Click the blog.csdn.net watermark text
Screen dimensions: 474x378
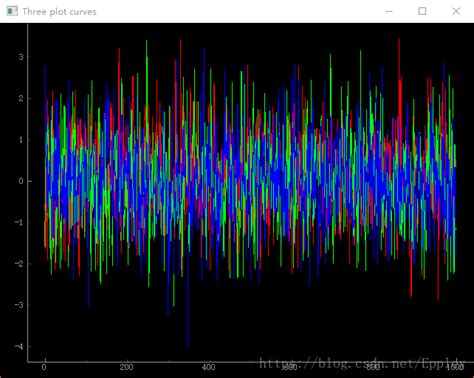362,363
